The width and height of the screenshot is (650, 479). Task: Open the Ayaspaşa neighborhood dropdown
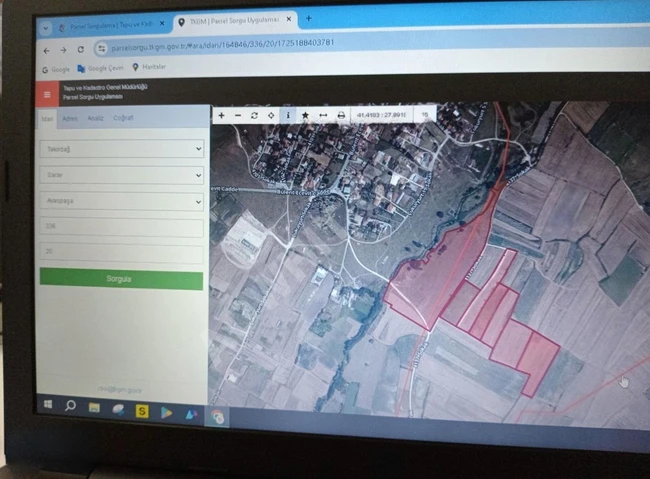point(121,201)
